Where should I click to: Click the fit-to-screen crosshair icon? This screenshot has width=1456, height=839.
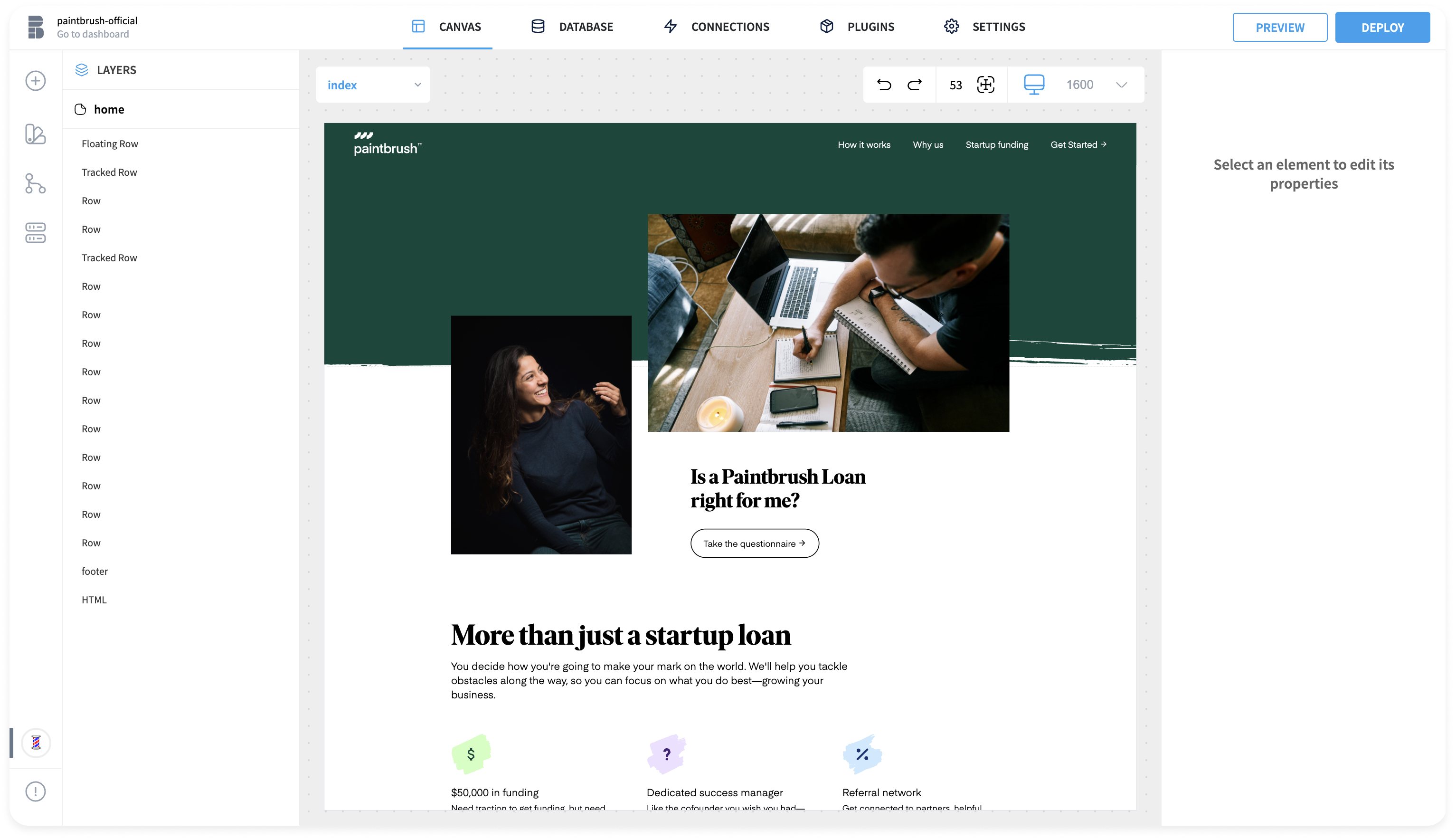[x=986, y=84]
